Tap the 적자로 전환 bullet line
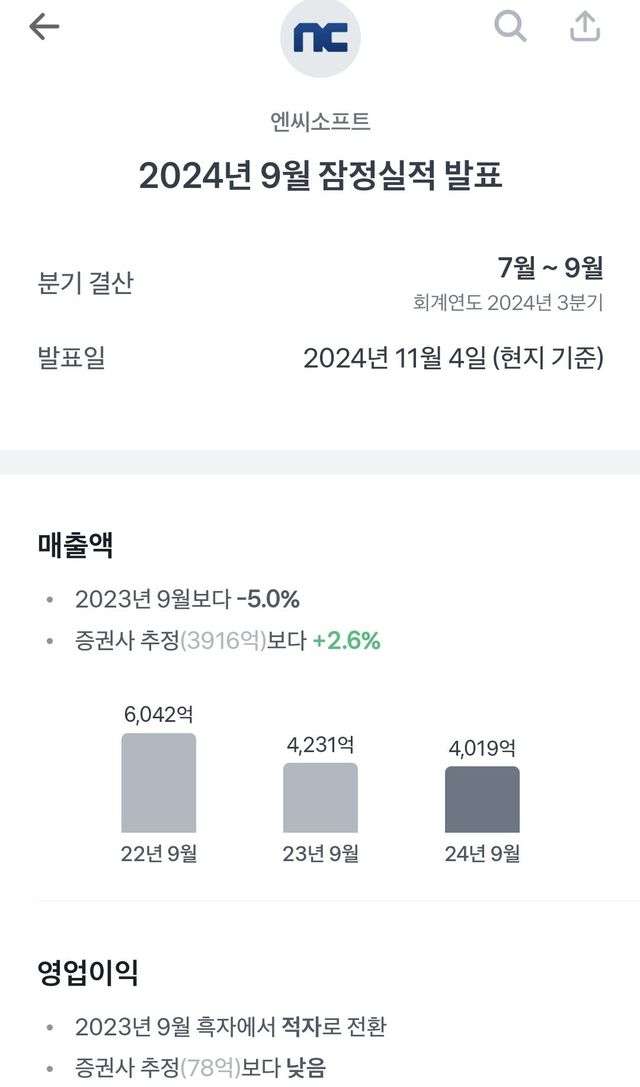Viewport: 640px width, 1087px height. 230,1027
